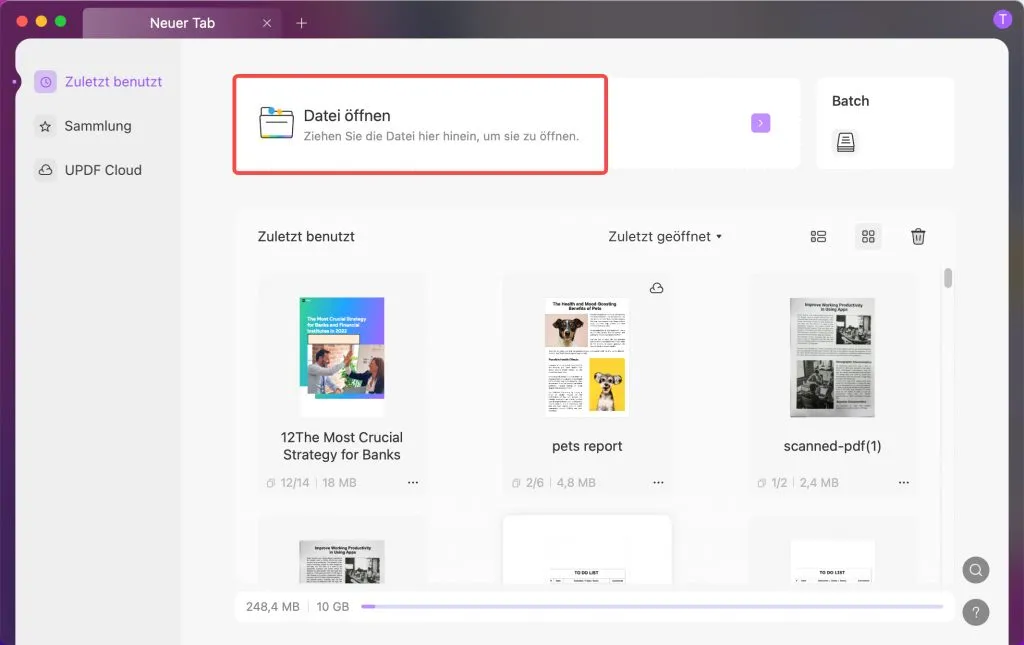This screenshot has height=645, width=1024.
Task: Click the Batch document icon
Action: coord(845,142)
